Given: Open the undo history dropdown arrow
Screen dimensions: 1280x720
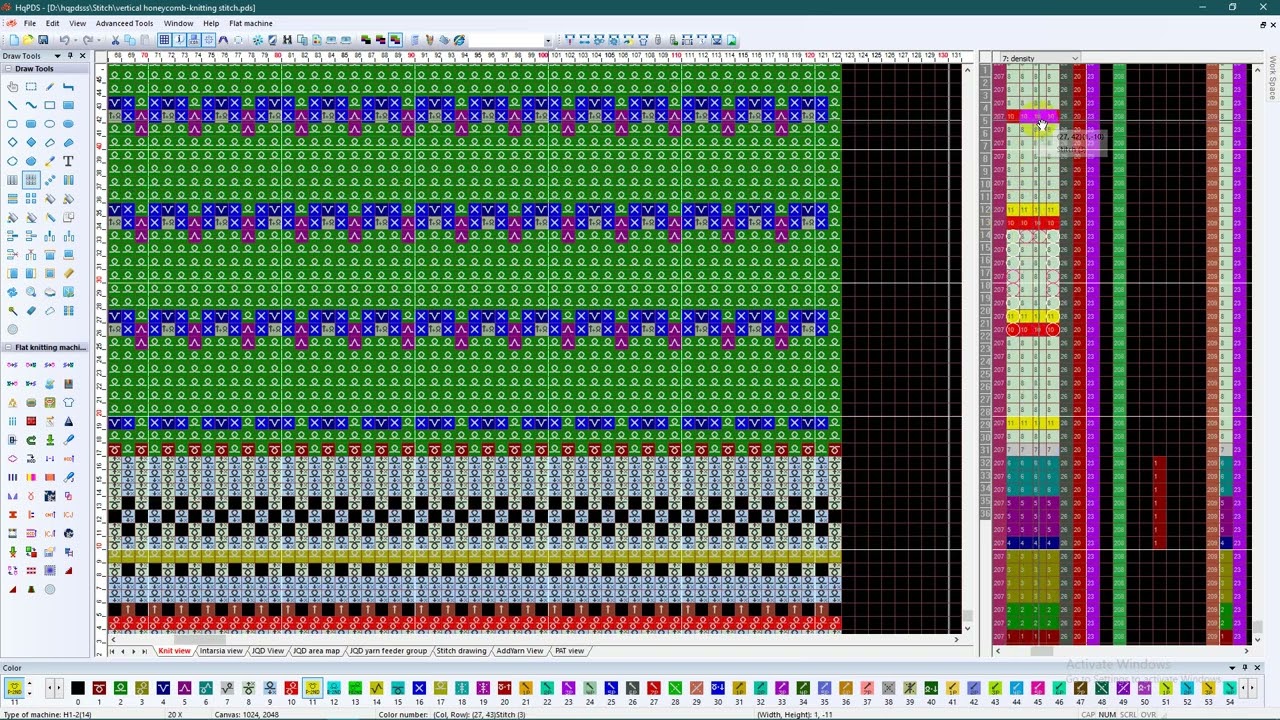Looking at the screenshot, I should tap(75, 40).
